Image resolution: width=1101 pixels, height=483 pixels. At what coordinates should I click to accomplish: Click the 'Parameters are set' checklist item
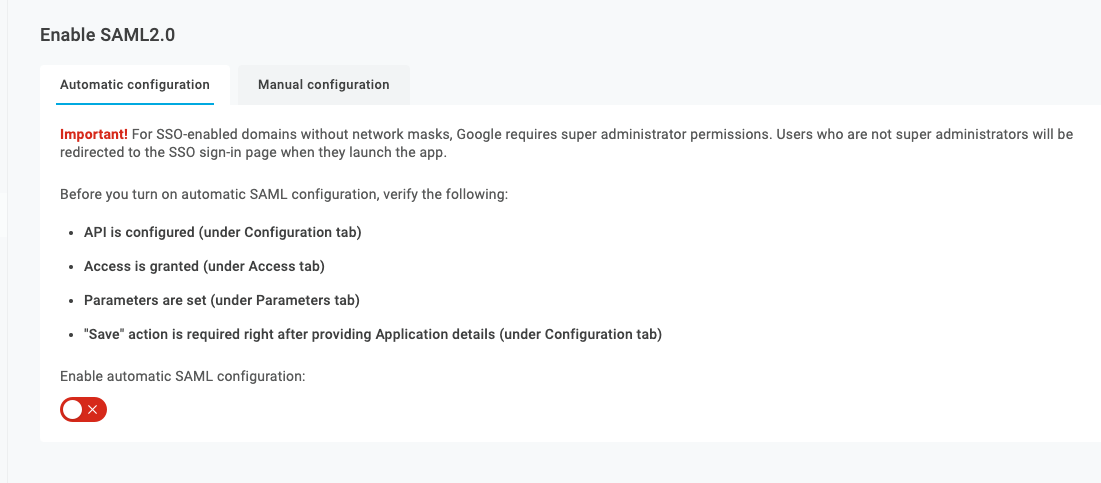coord(222,300)
